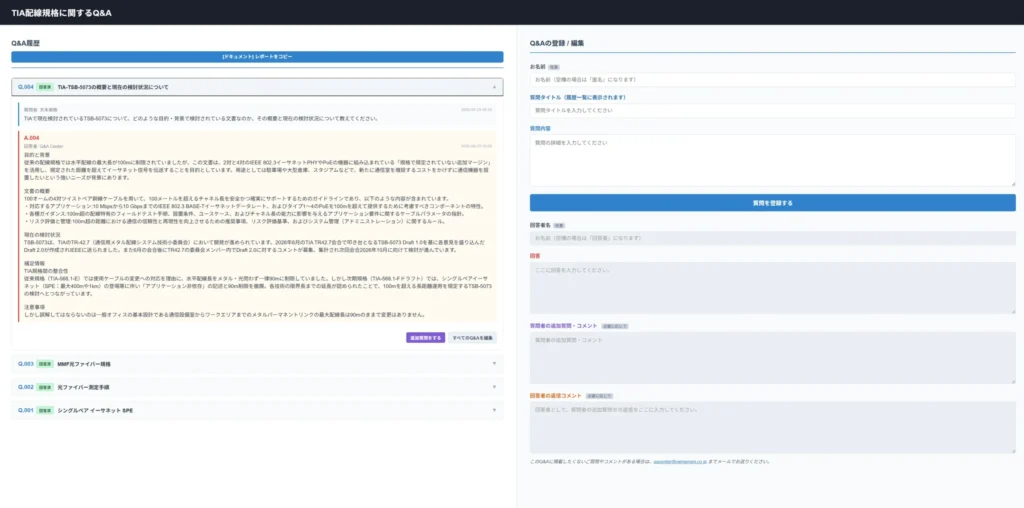This screenshot has height=508, width=1024.
Task: Copy the document report with blue button
Action: (257, 57)
